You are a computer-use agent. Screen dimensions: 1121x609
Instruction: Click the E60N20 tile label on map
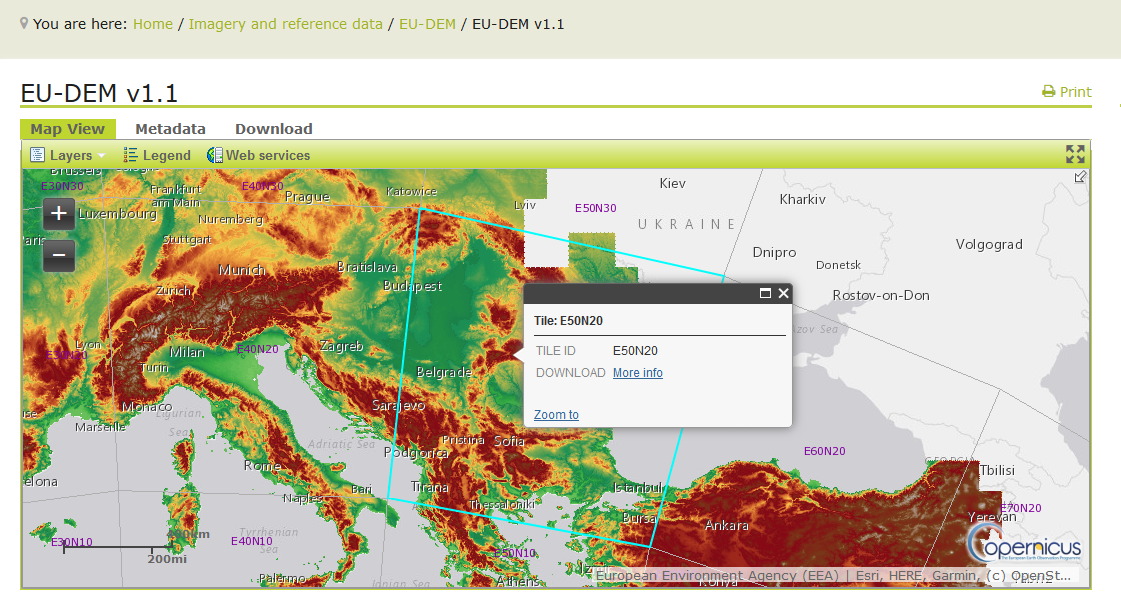(x=825, y=451)
